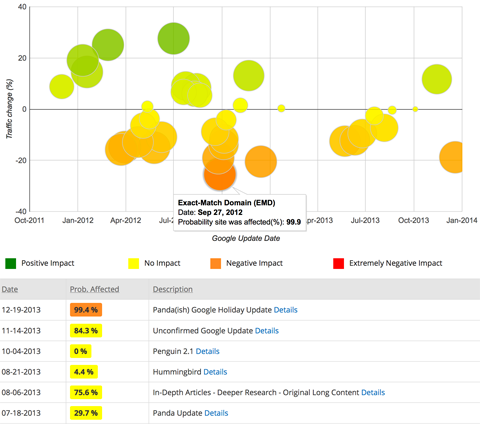Click green Positive Impact legend swatch
Viewport: 480px width, 424px height.
(x=11, y=263)
